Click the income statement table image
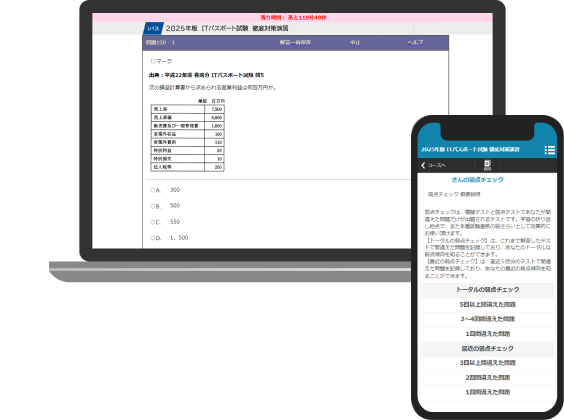 (x=187, y=136)
